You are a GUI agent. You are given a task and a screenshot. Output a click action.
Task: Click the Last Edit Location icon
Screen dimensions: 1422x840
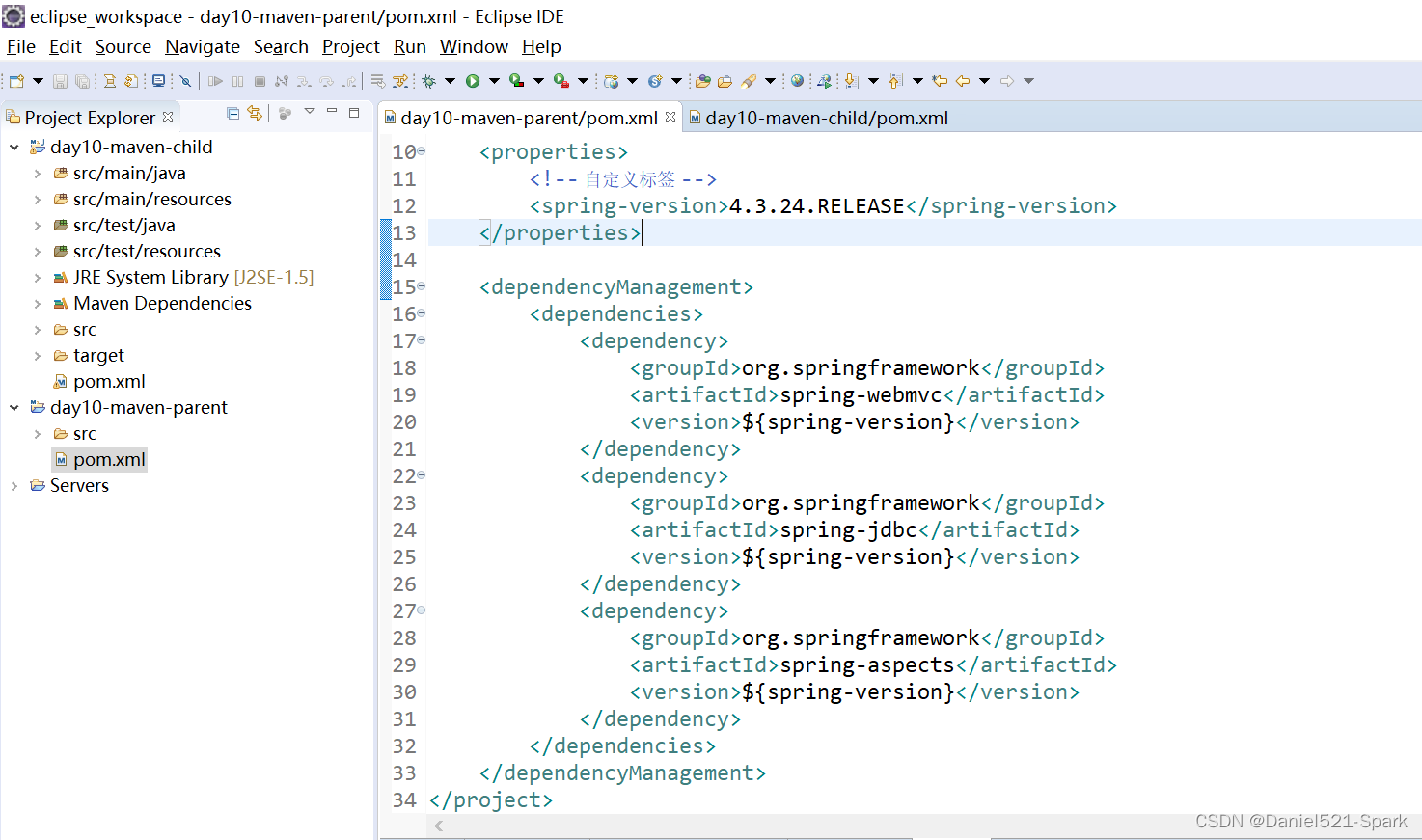pyautogui.click(x=940, y=81)
